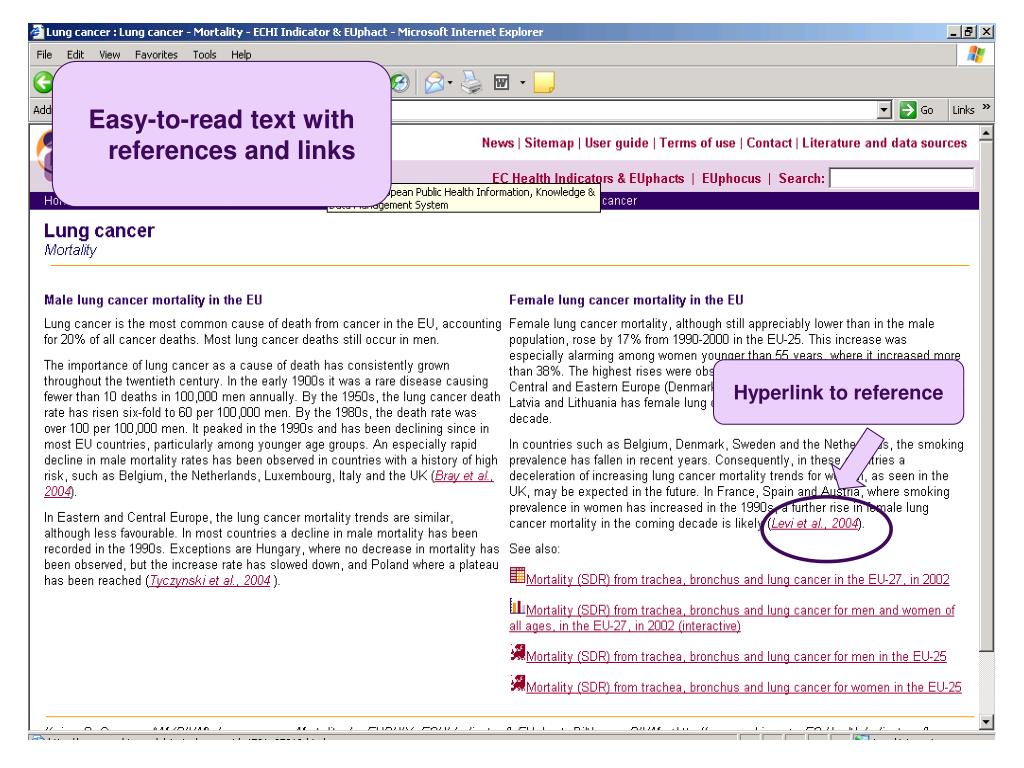Follow the Bray et al., 2004 reference link
The height and width of the screenshot is (768, 1024).
click(464, 475)
